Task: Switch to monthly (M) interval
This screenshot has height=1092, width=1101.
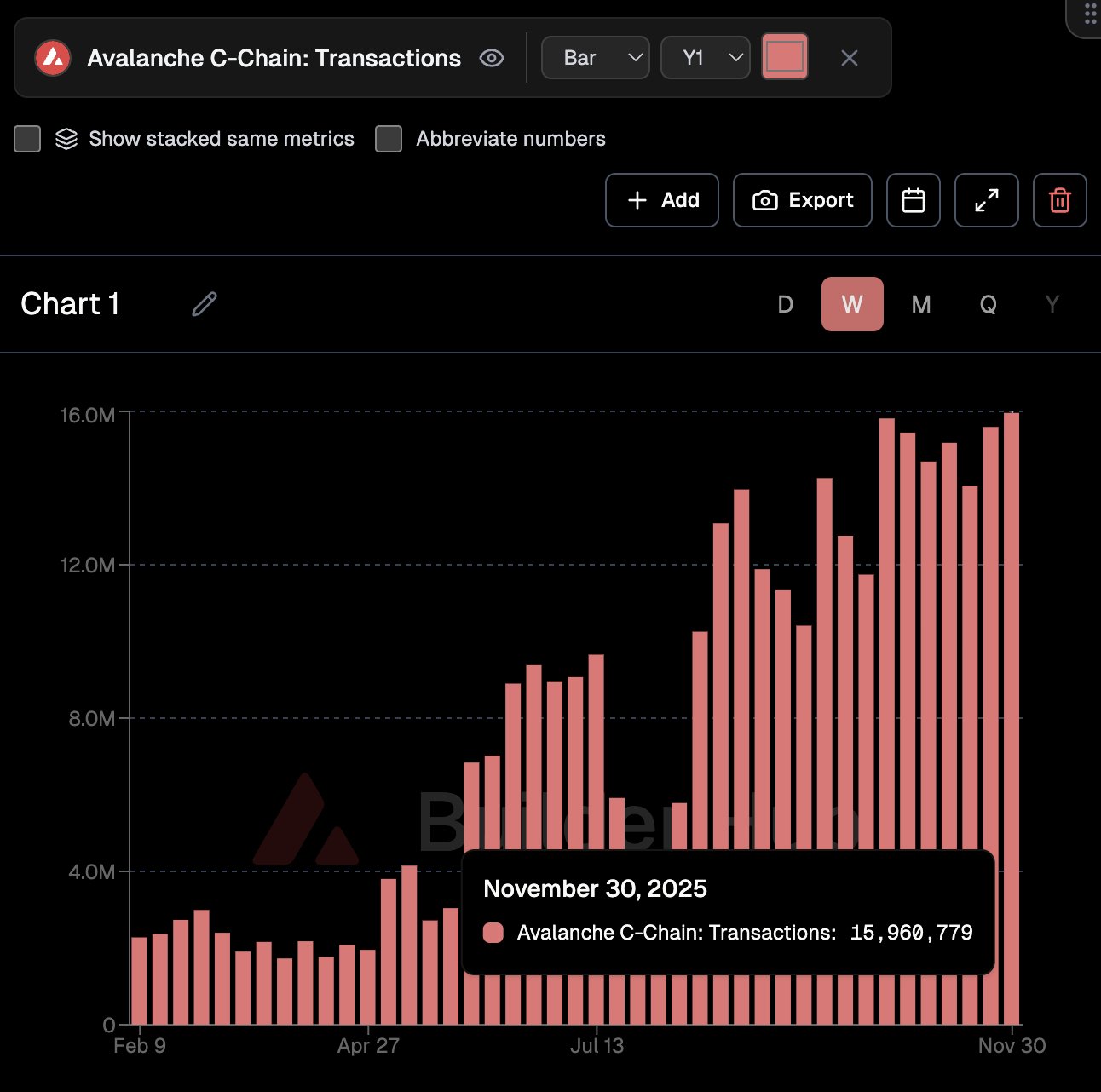Action: (x=921, y=304)
